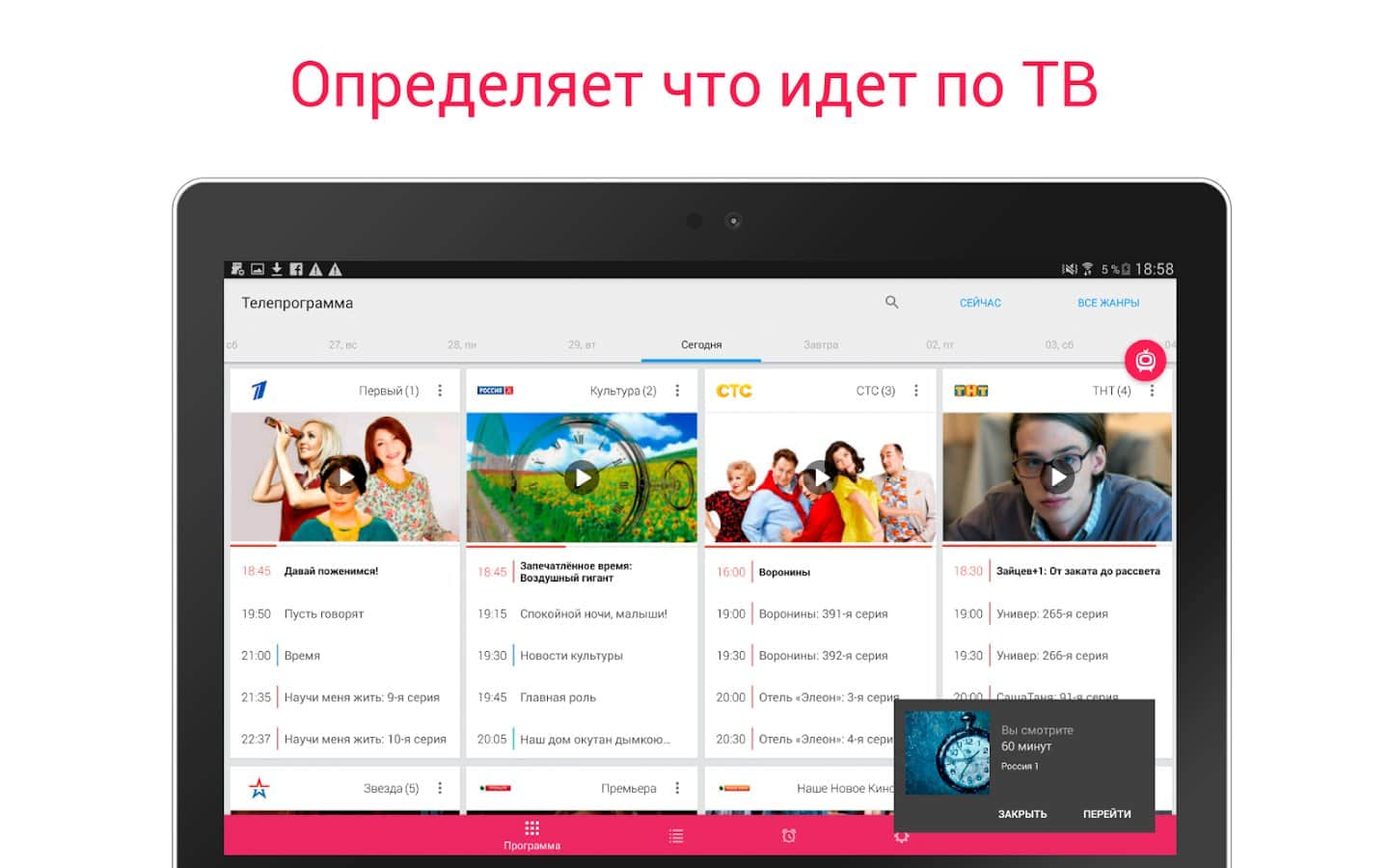Play the ТНТ channel preview
This screenshot has height=868, width=1389.
1057,477
